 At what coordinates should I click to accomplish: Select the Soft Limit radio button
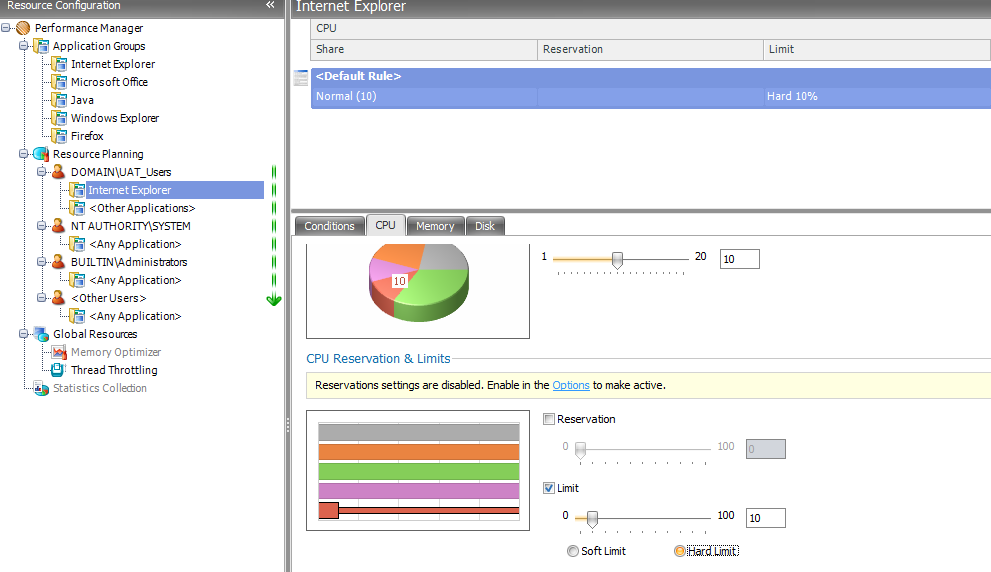tap(573, 551)
